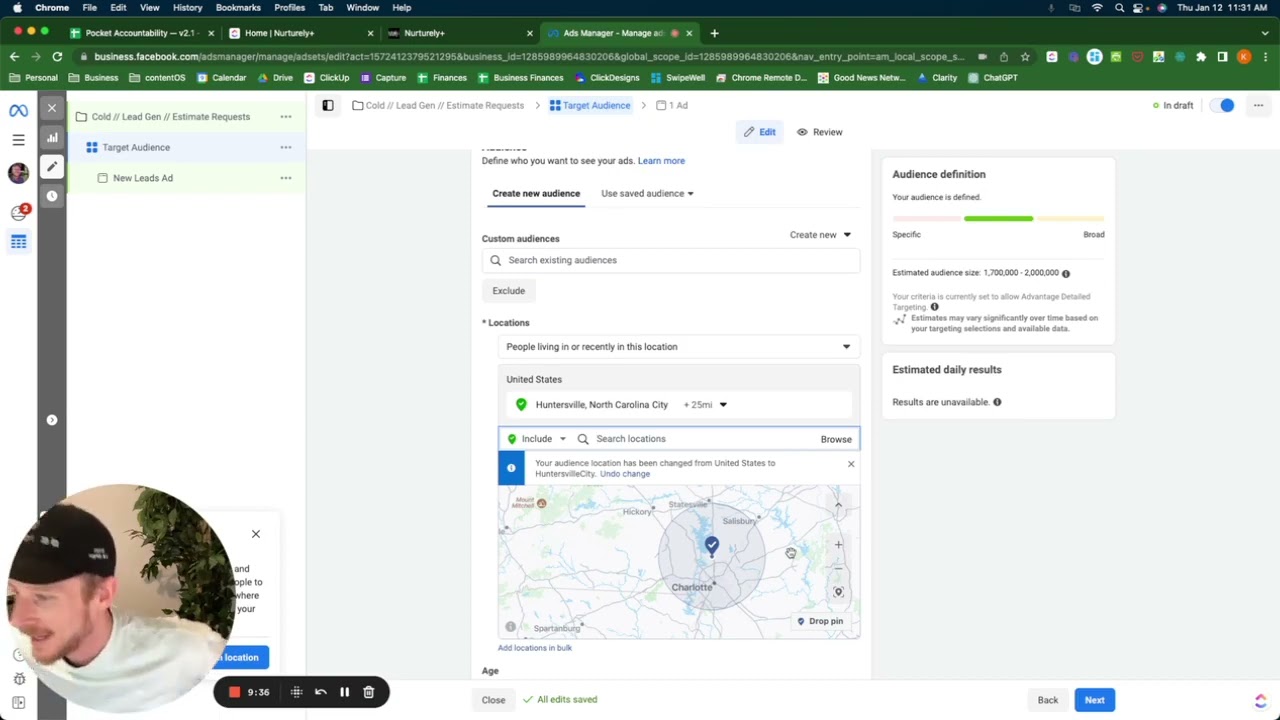
Task: Select the campaign Cold // Lead Gen row
Action: click(171, 117)
